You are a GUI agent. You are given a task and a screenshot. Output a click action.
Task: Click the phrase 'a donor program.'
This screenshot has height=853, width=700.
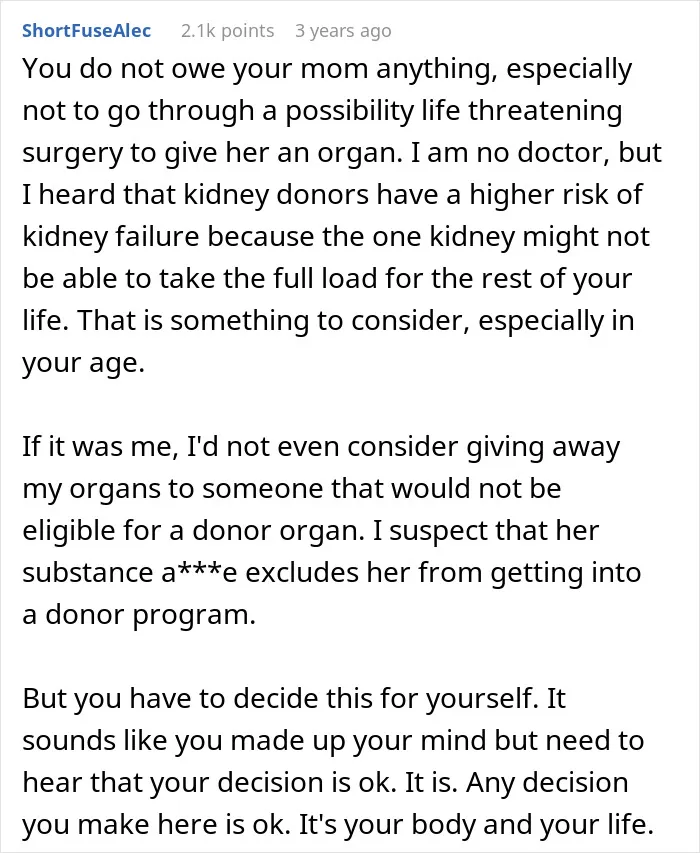(x=139, y=615)
